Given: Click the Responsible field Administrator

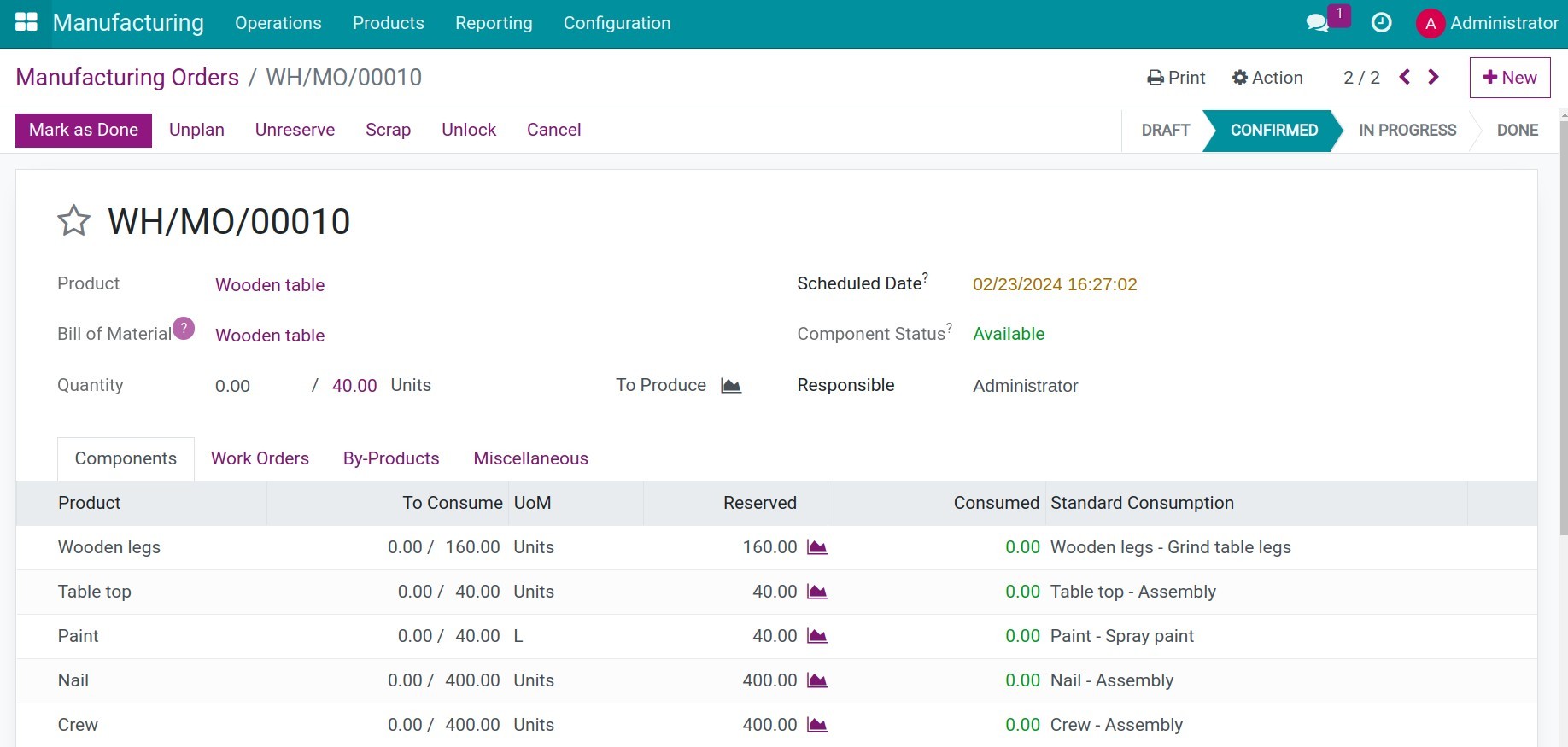Looking at the screenshot, I should pos(1025,386).
